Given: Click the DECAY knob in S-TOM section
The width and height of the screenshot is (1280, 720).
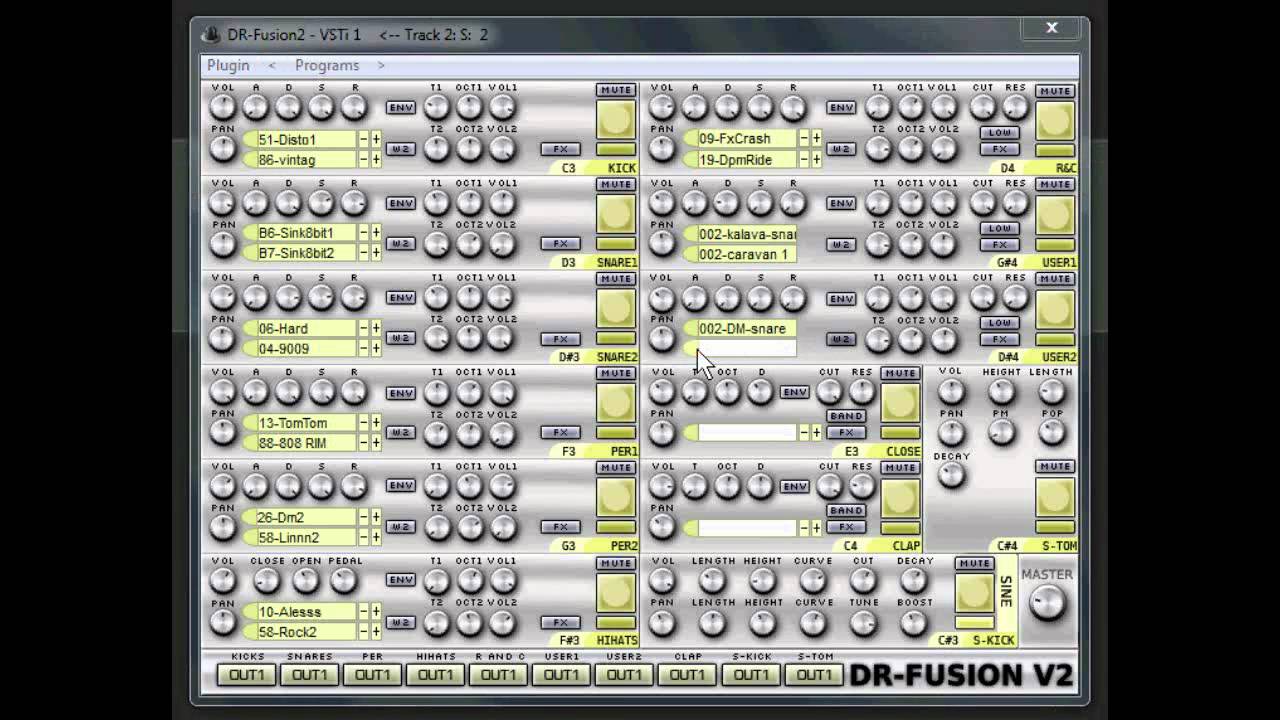Looking at the screenshot, I should tap(951, 475).
